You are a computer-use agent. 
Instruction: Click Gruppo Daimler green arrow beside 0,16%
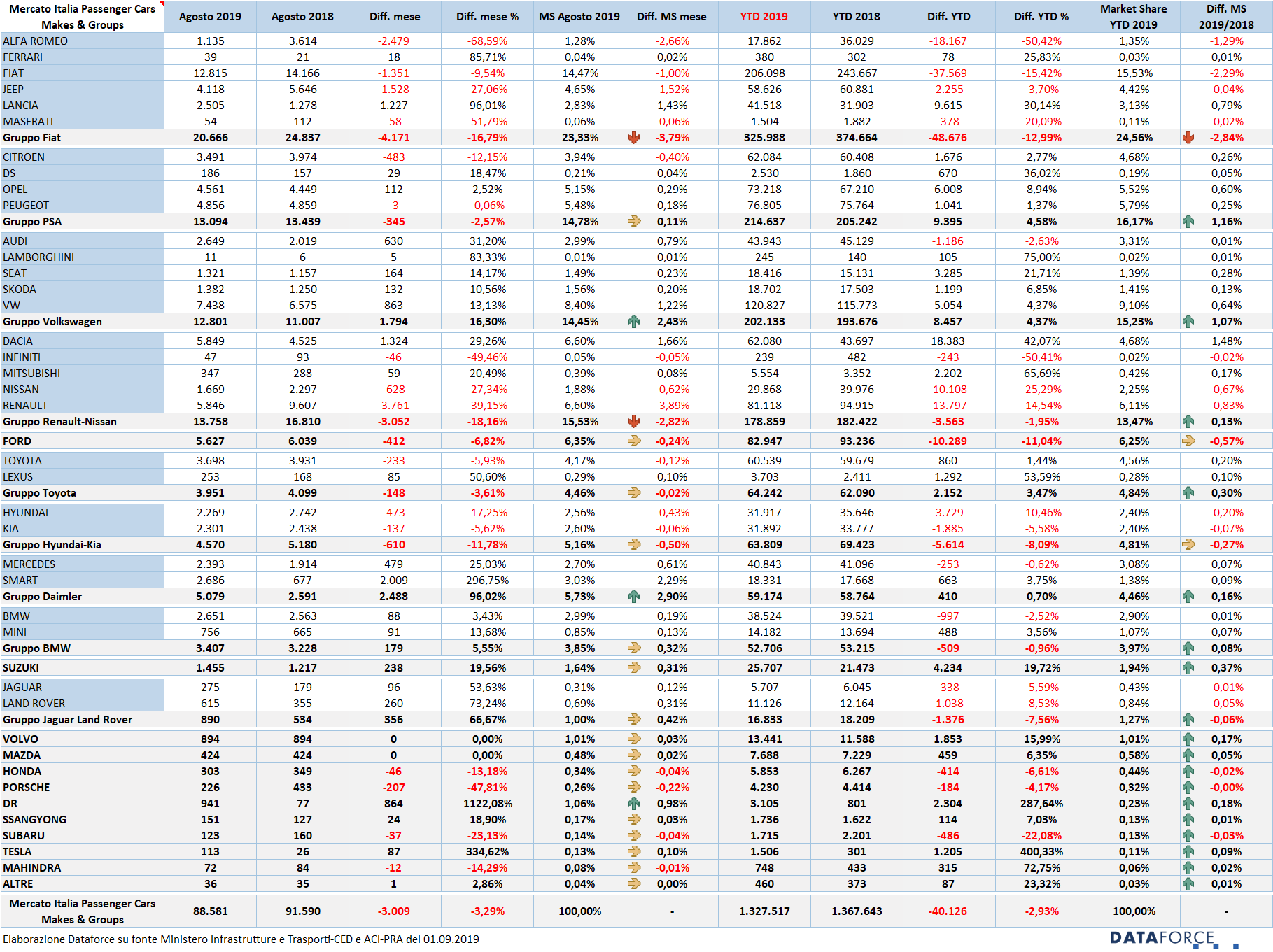tap(1188, 597)
